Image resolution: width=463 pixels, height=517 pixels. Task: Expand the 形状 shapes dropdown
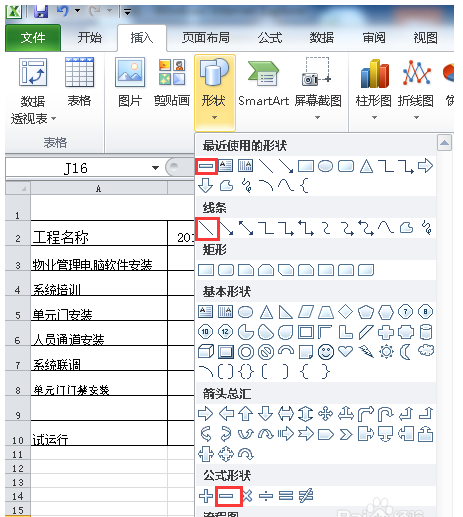[215, 92]
